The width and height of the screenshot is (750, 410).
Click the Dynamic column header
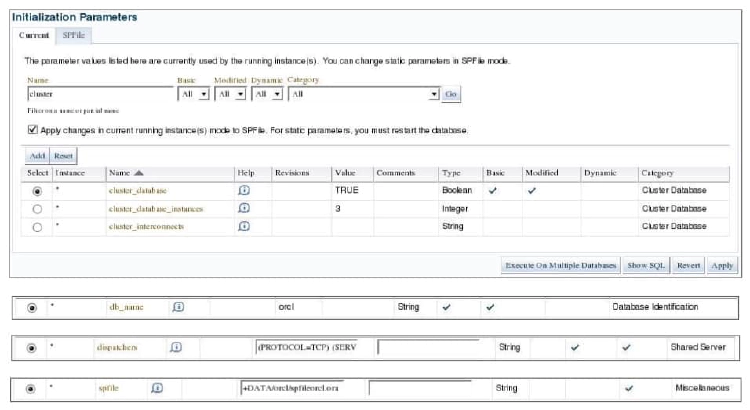[600, 173]
